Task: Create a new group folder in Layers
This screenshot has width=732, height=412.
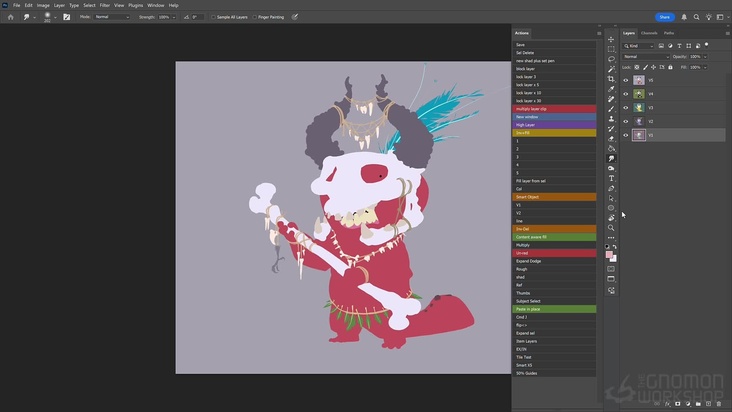Action: pyautogui.click(x=698, y=404)
